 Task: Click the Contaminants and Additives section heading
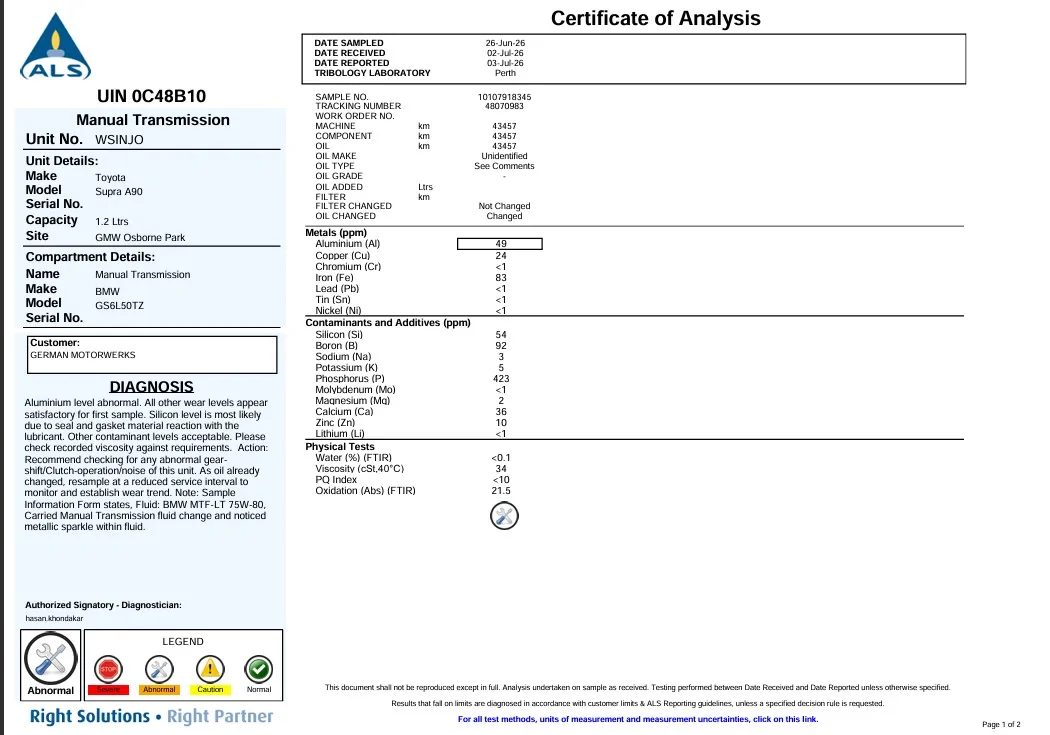coord(388,323)
